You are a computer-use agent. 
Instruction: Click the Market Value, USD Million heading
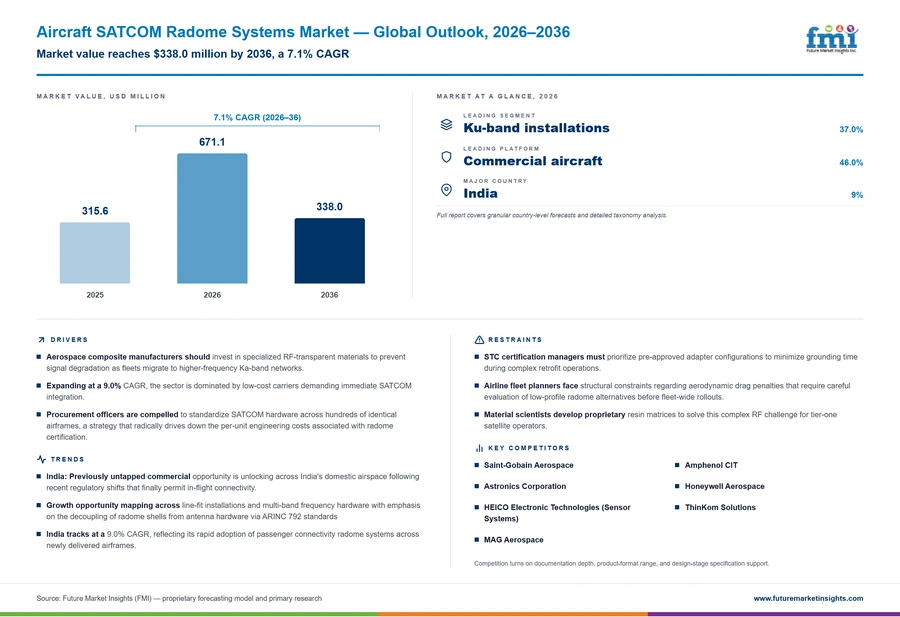[x=101, y=96]
